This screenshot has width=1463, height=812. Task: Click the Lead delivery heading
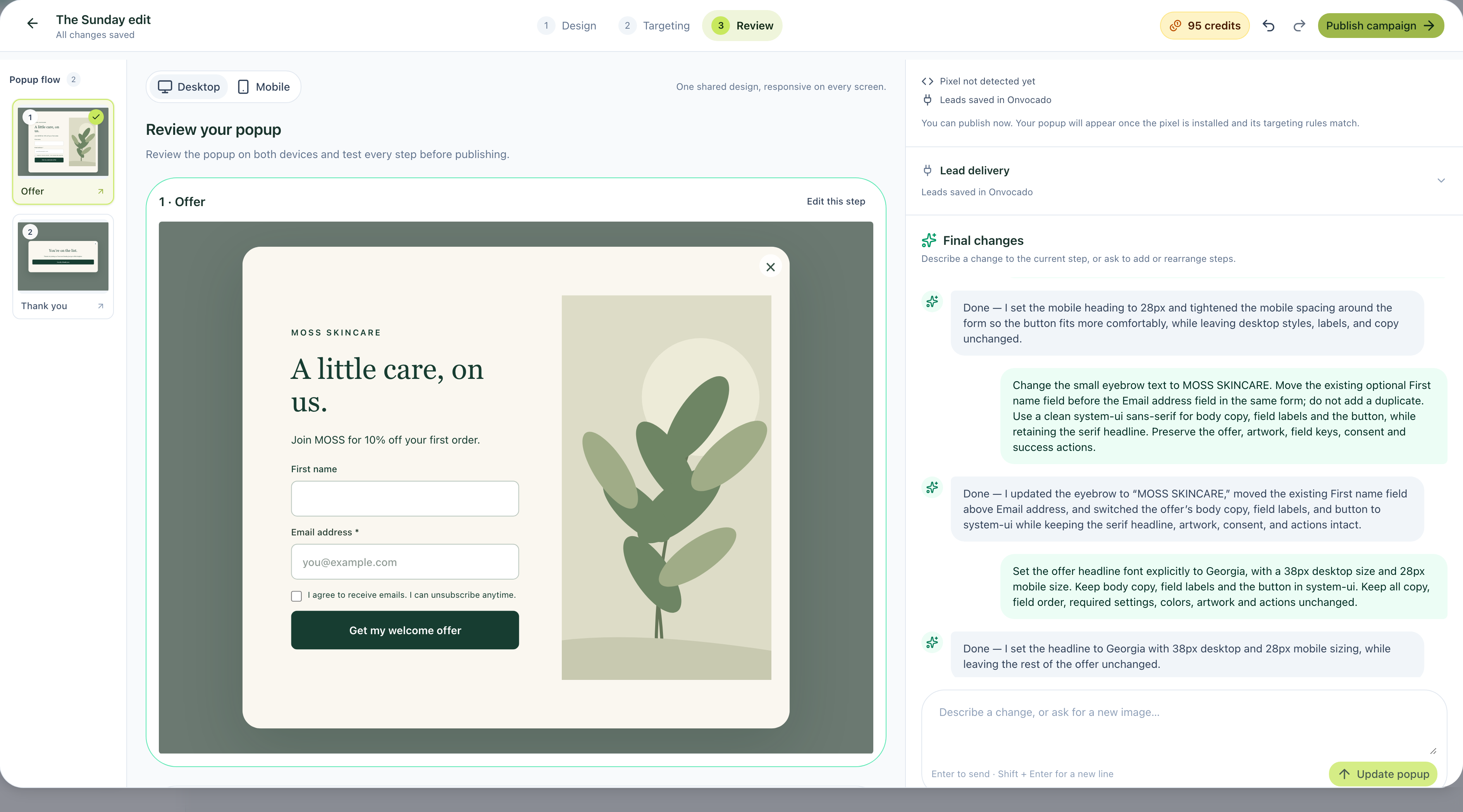[974, 170]
